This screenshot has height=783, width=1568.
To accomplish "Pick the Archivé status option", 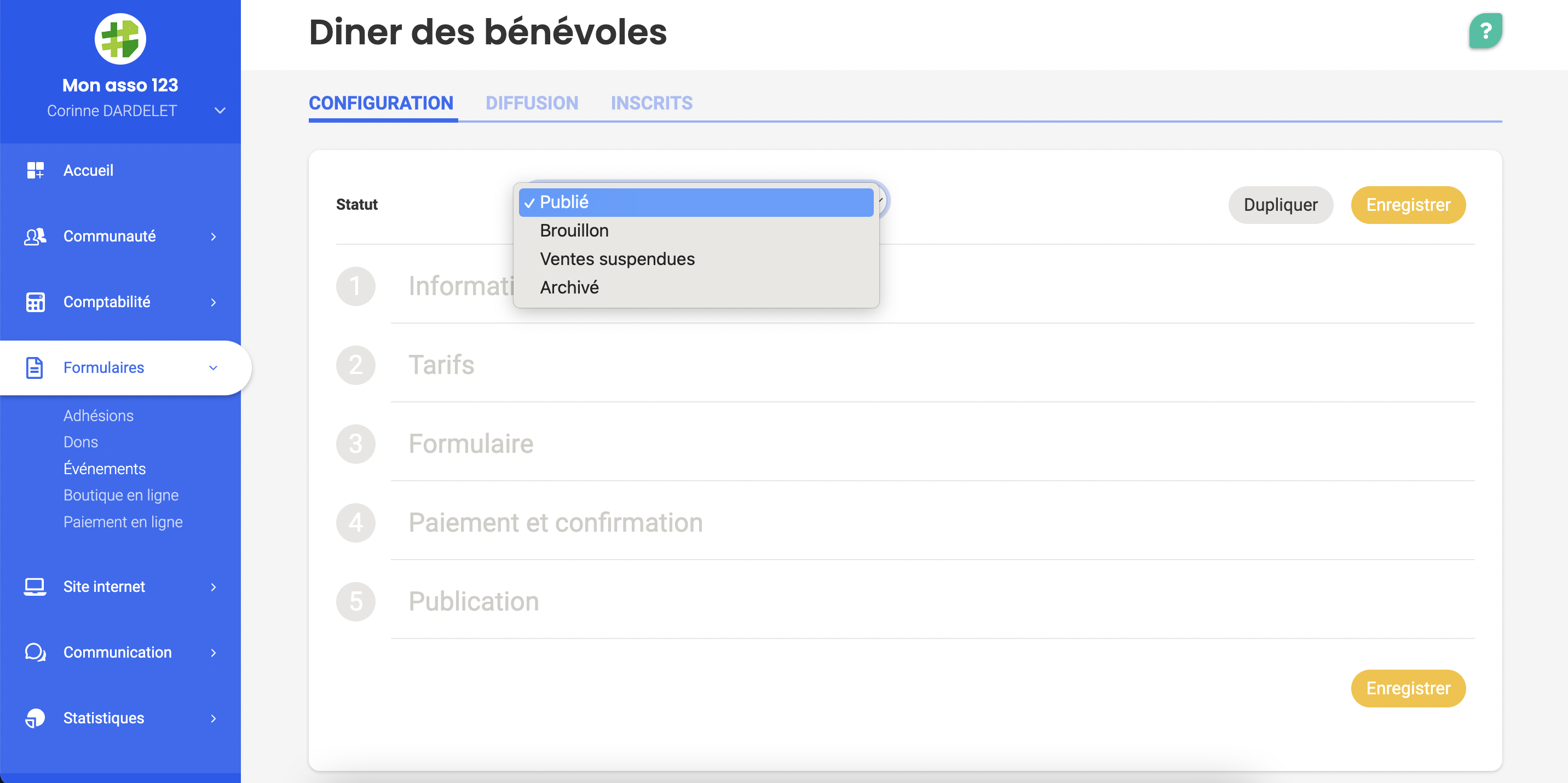I will pos(569,287).
